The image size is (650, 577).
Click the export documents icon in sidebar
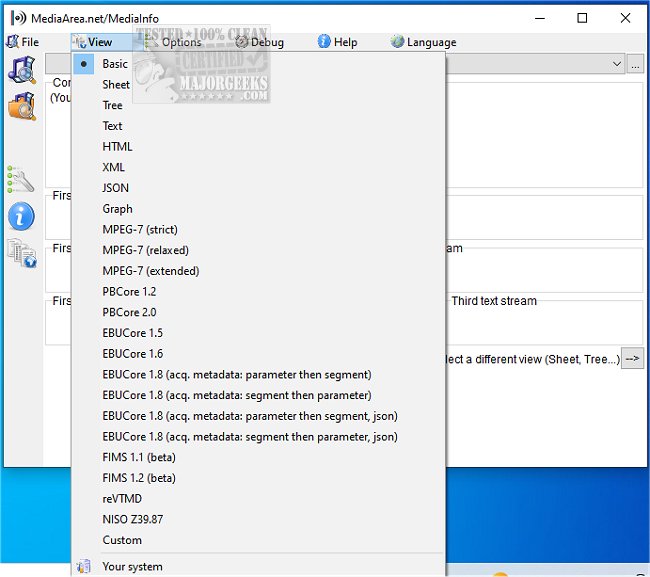22,252
